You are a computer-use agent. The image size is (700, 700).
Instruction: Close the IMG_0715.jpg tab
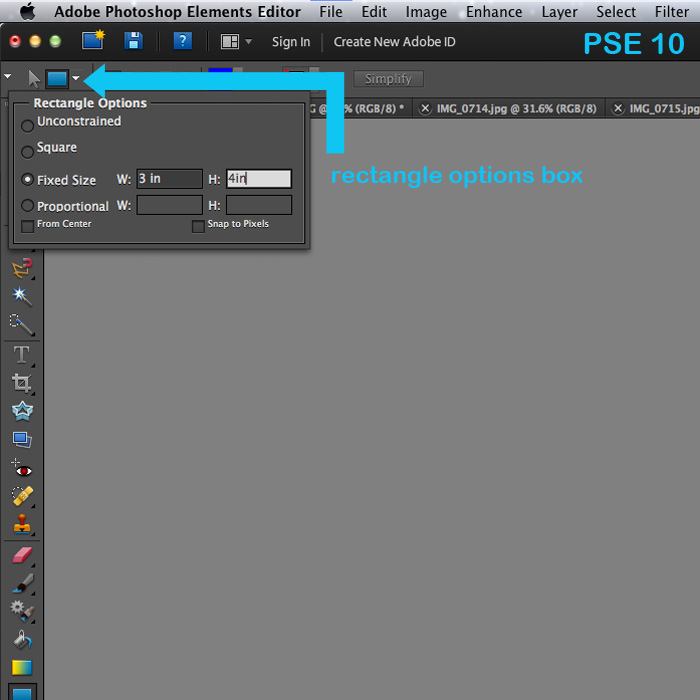pos(618,108)
